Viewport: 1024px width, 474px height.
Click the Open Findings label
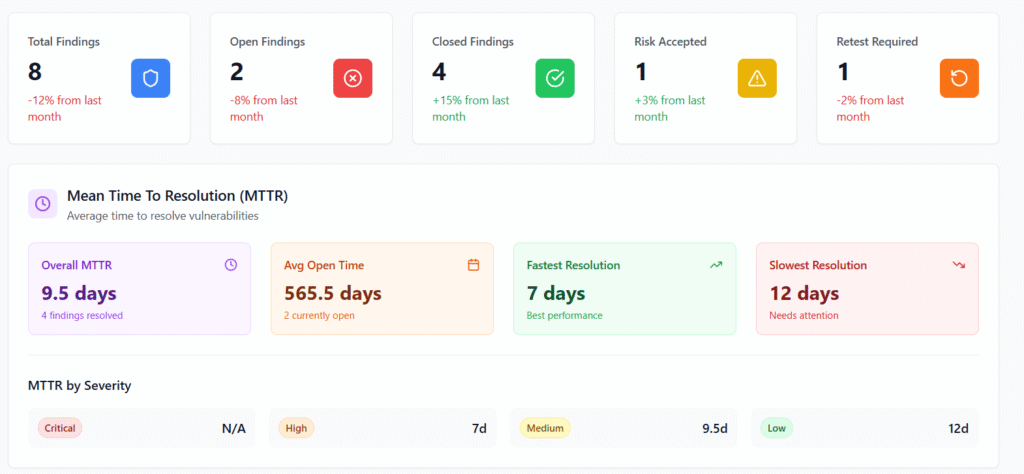click(267, 42)
